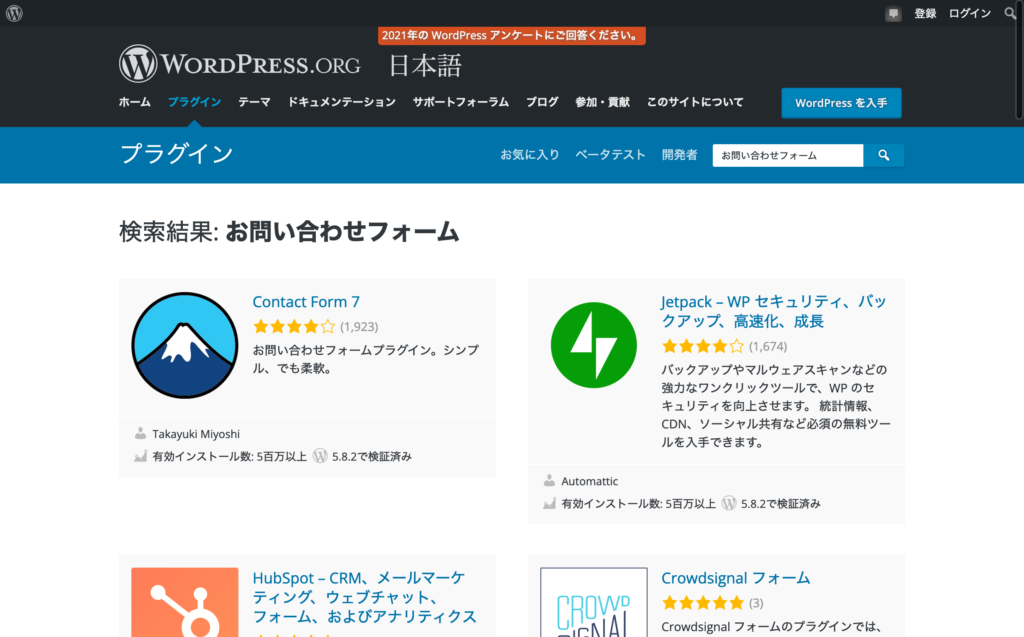Click WordPress version icon in Contact Form 7 card
The width and height of the screenshot is (1024, 637).
click(320, 455)
